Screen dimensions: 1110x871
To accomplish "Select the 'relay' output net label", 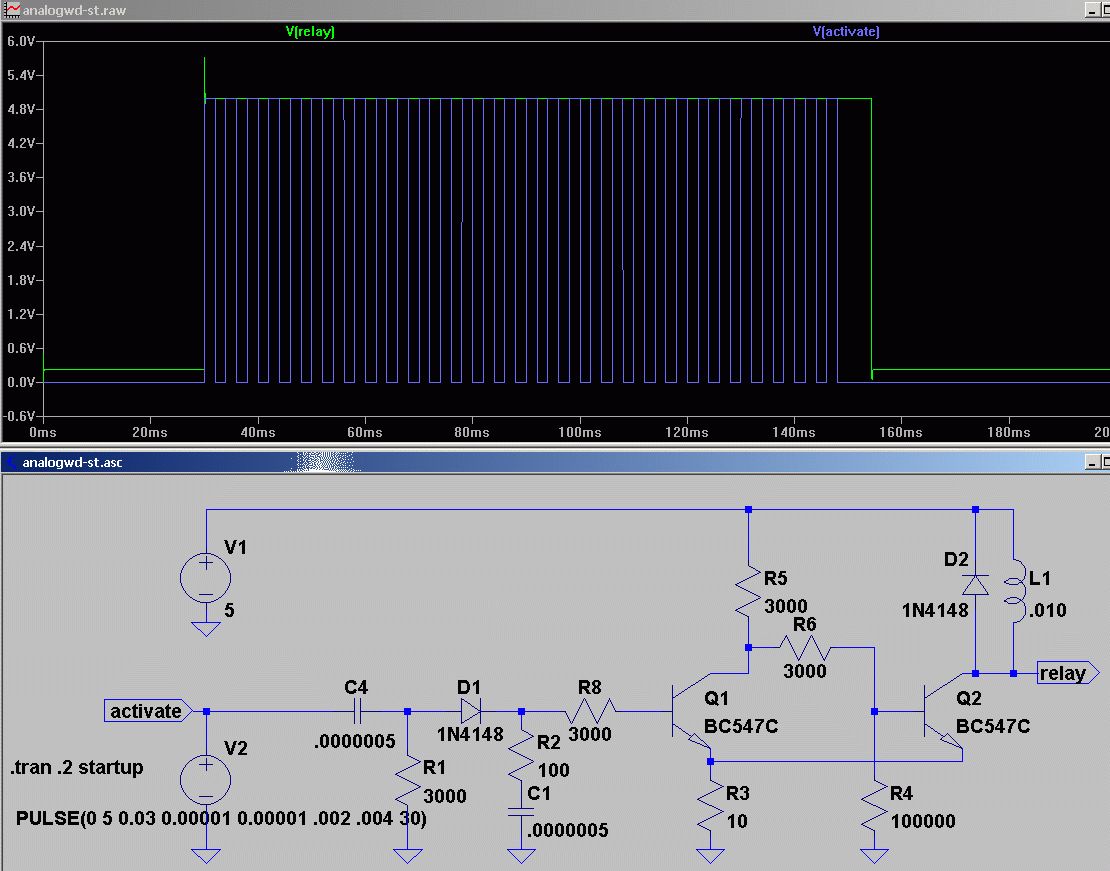I will point(1066,673).
